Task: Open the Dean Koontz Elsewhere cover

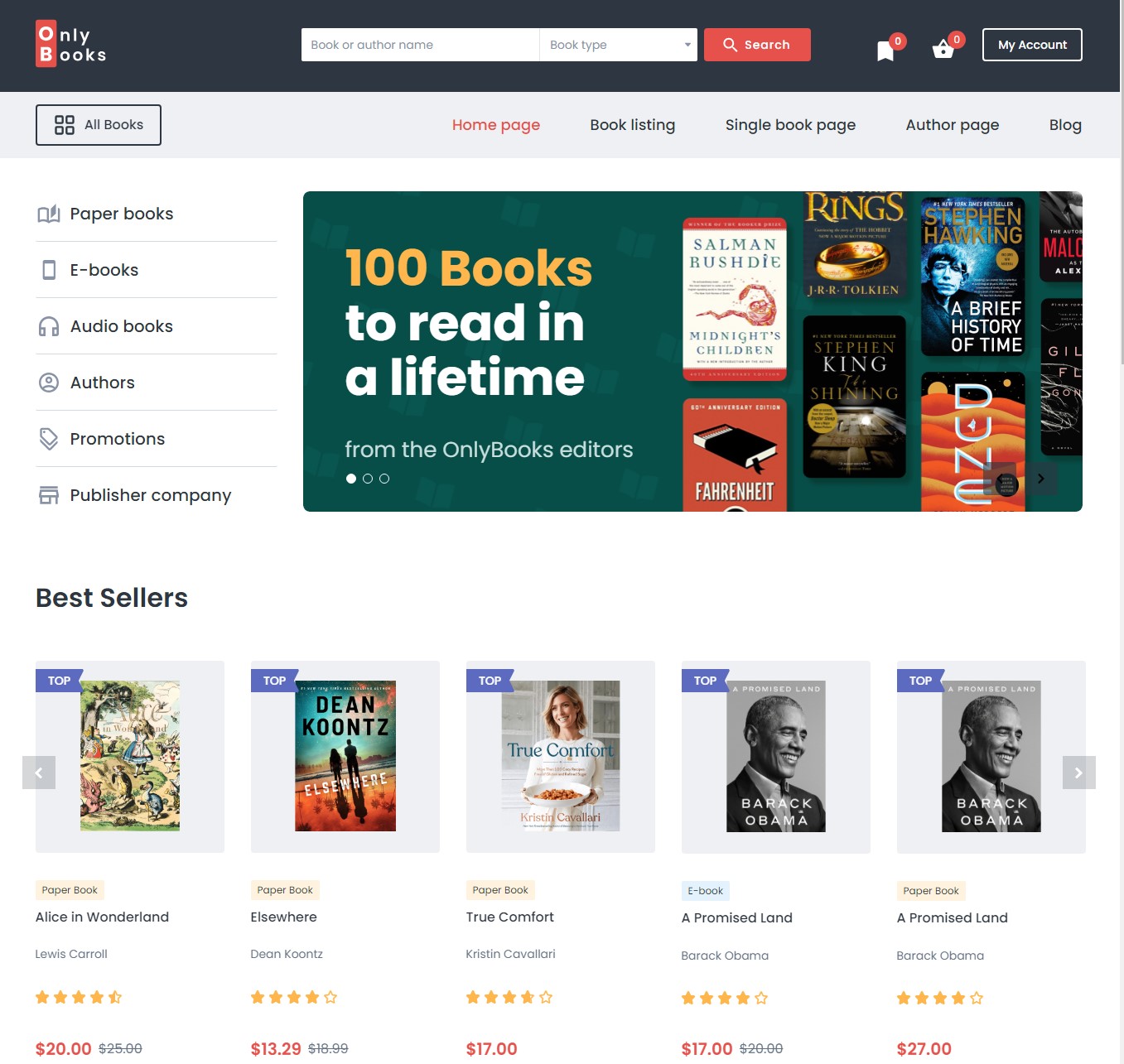Action: tap(345, 756)
